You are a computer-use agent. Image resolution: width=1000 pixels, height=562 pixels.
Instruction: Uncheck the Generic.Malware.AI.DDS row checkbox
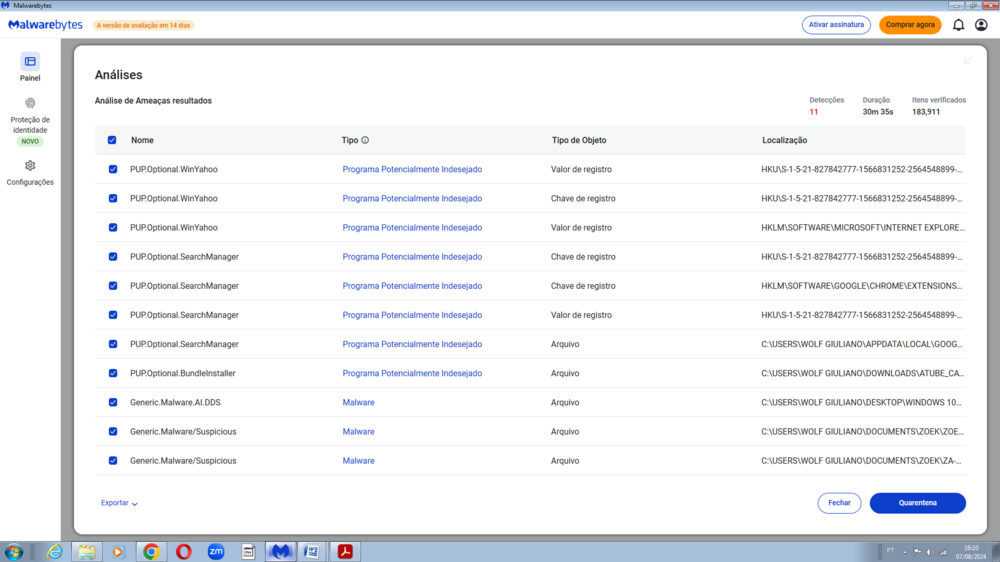pyautogui.click(x=113, y=402)
